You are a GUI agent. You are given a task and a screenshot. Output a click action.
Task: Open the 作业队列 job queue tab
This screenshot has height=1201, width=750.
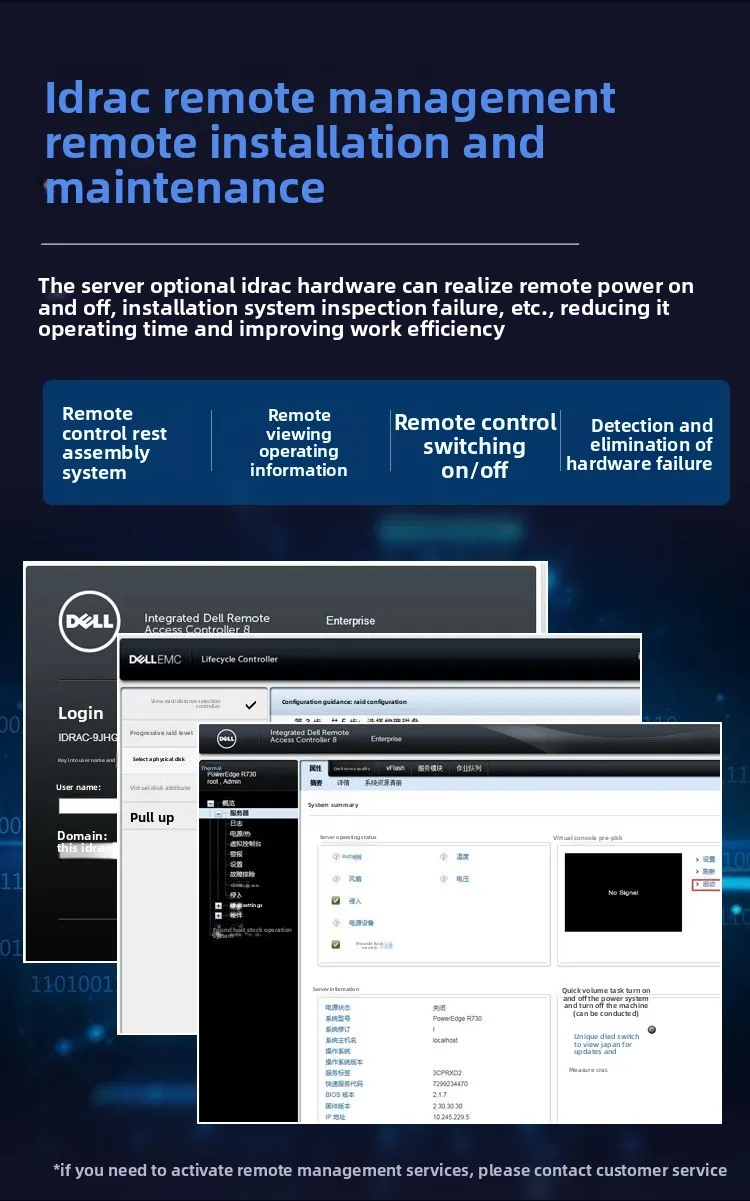(x=468, y=768)
